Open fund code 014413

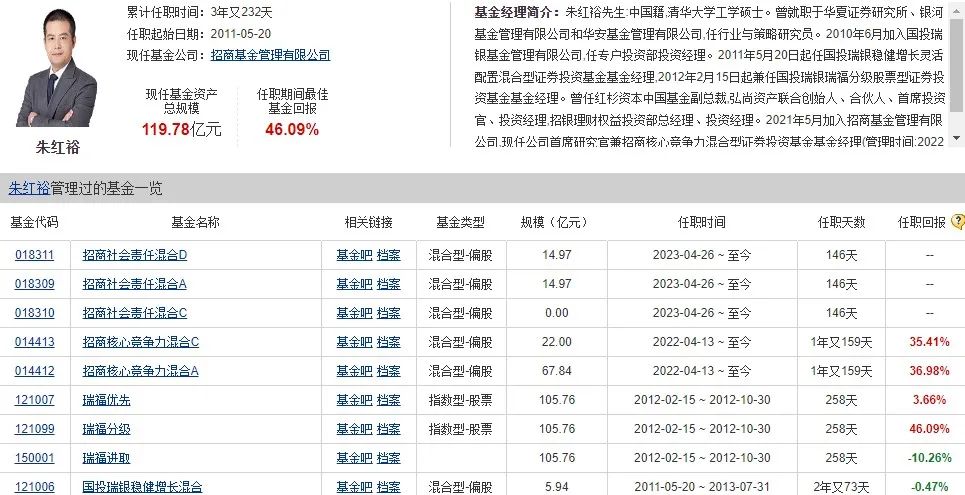[x=35, y=342]
